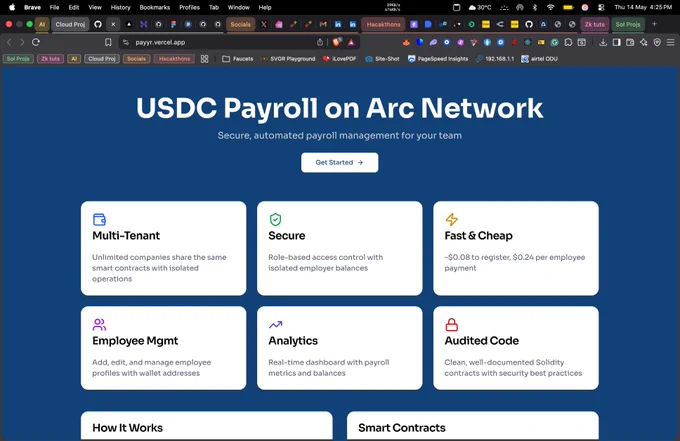Open the 192.168.1.1 bookmark
This screenshot has width=680, height=441.
click(495, 59)
